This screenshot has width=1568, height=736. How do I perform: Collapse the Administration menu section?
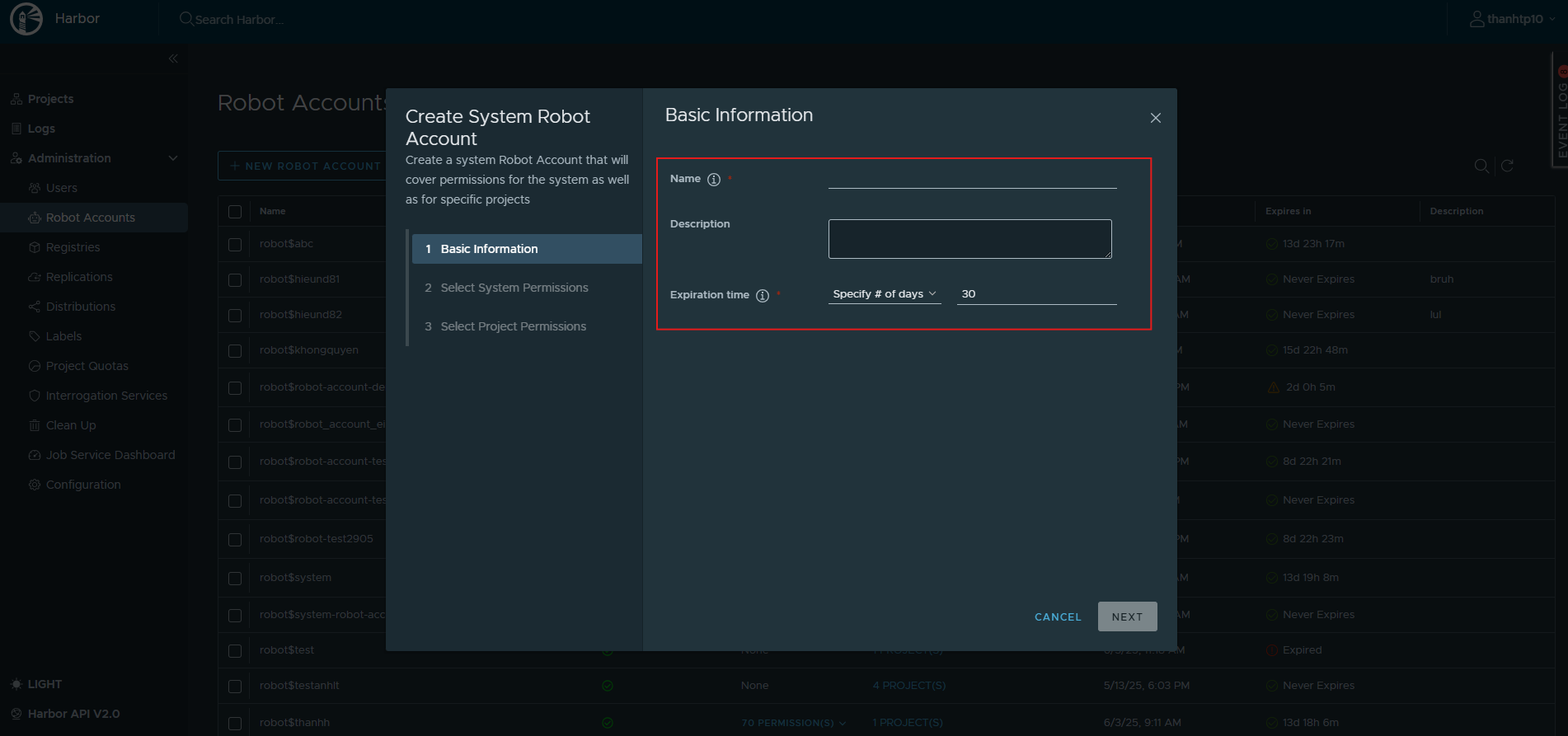pos(172,158)
